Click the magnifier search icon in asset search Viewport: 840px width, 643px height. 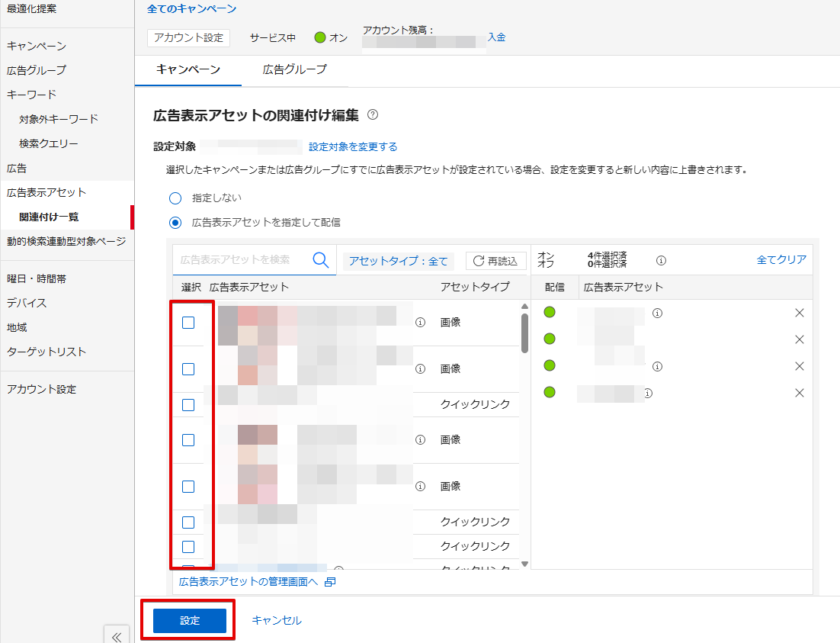pyautogui.click(x=321, y=260)
